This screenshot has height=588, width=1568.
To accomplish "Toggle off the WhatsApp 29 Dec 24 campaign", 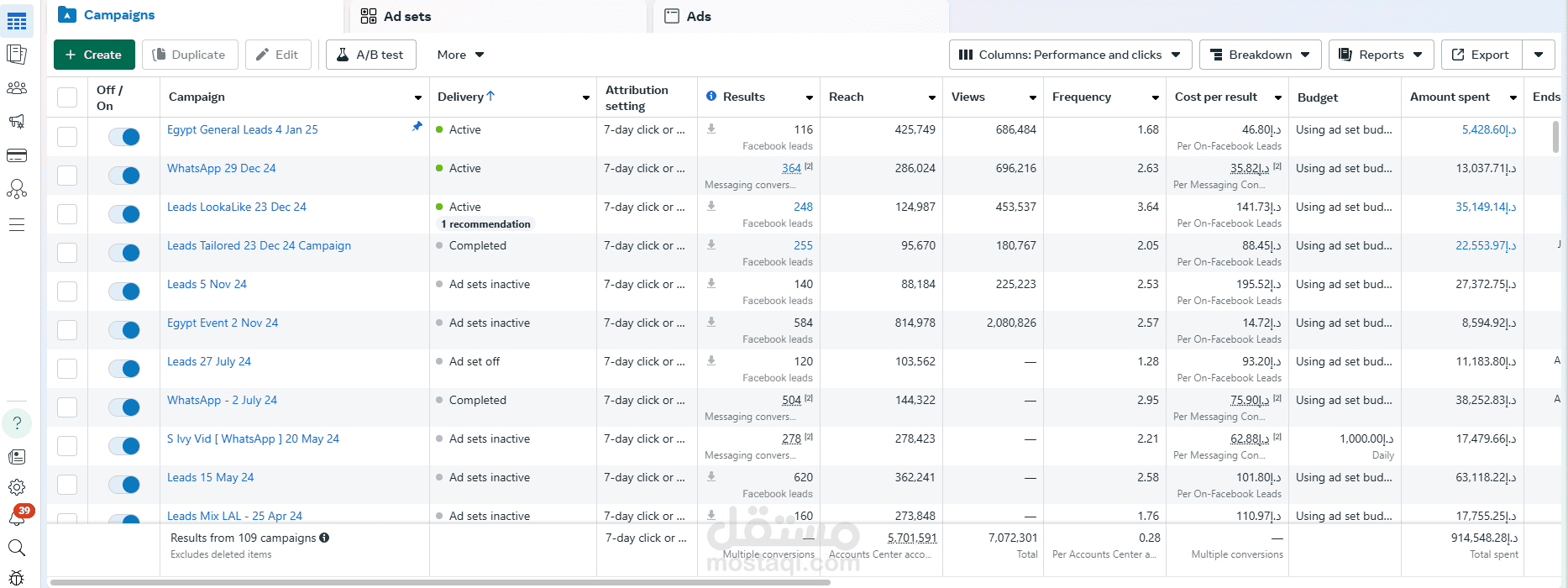I will (124, 176).
